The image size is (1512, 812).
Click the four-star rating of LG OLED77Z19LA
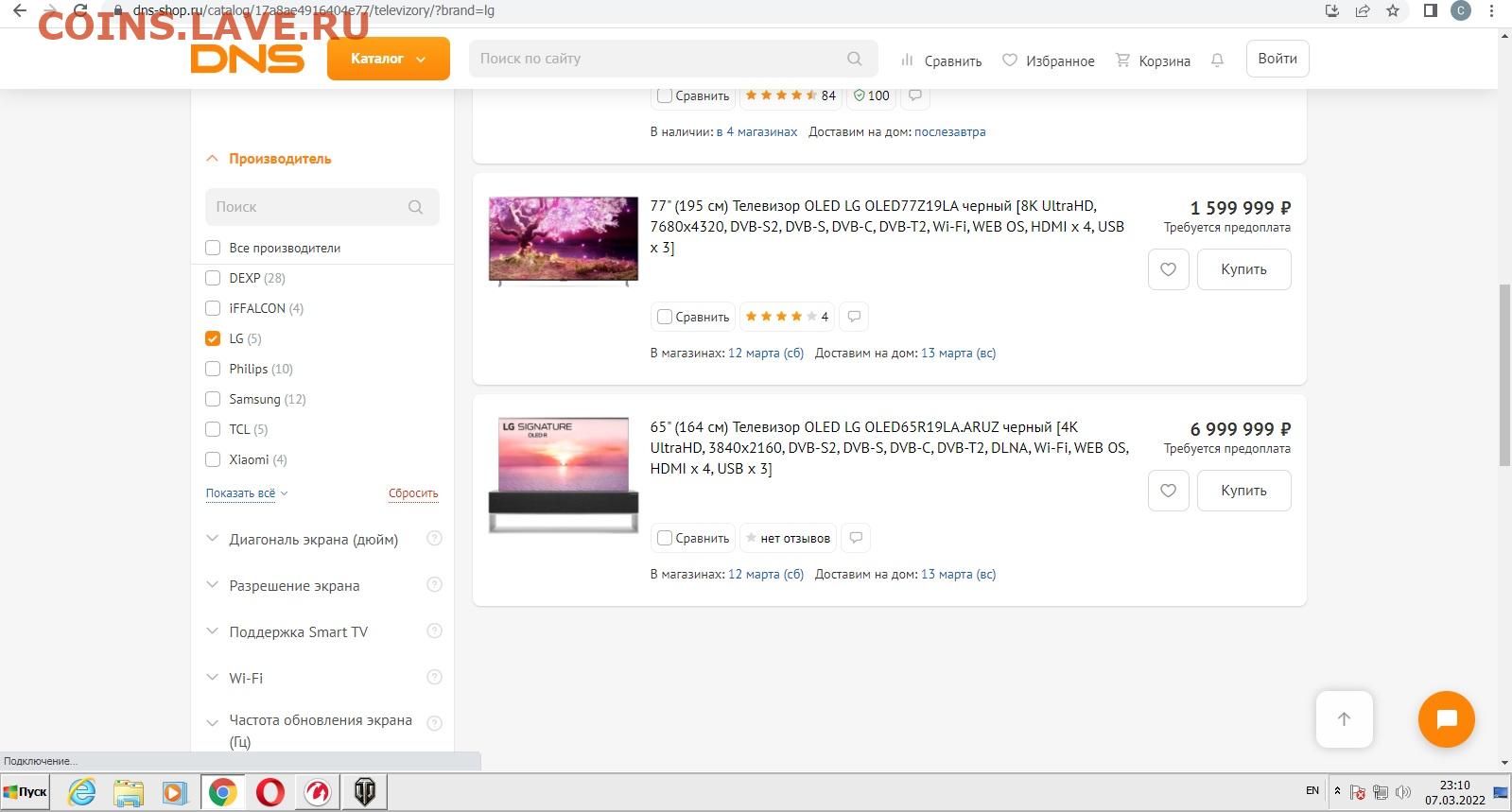[x=787, y=317]
